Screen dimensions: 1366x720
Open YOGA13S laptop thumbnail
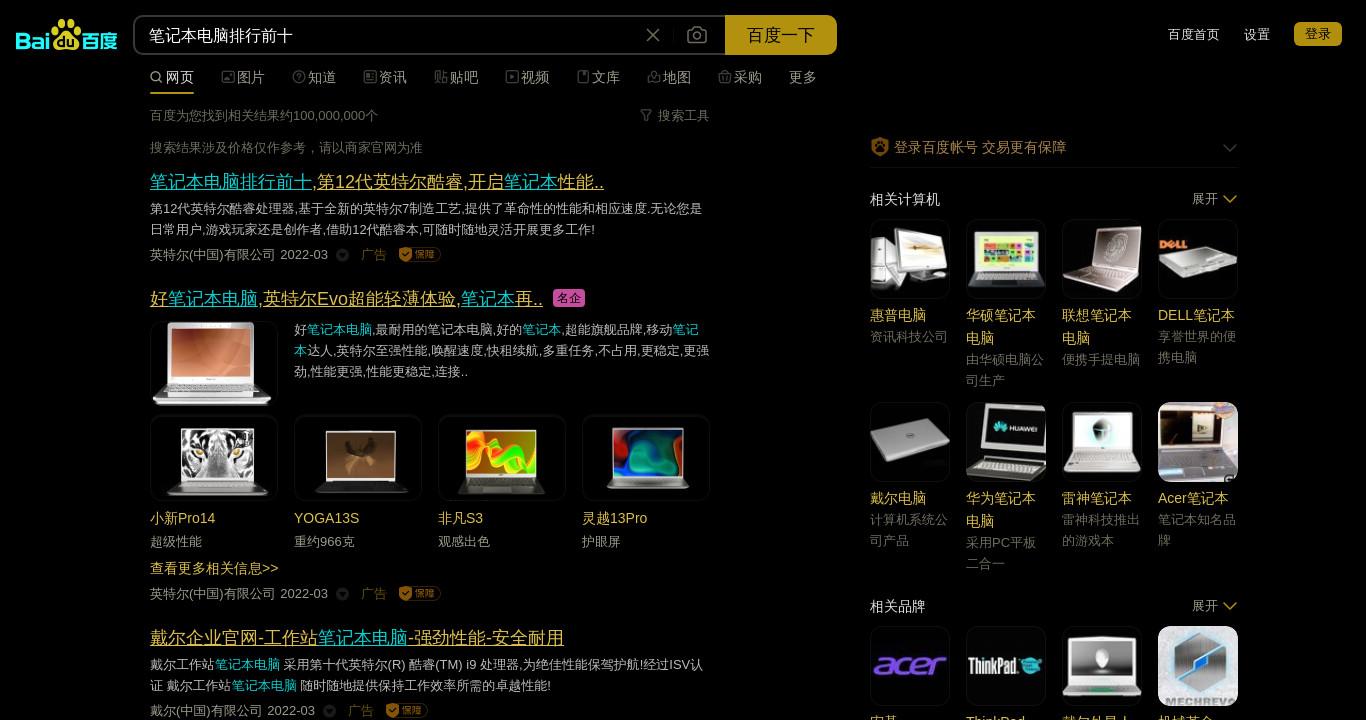[x=358, y=457]
